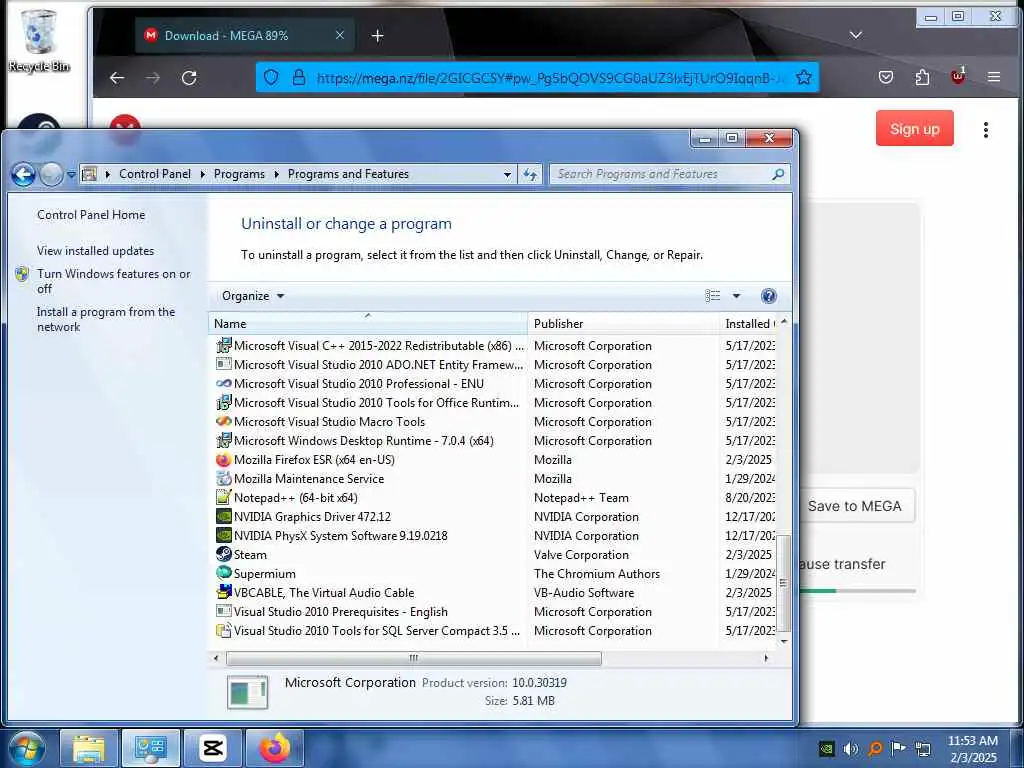Click the CapCut icon in taskbar
The width and height of the screenshot is (1024, 768).
click(213, 748)
